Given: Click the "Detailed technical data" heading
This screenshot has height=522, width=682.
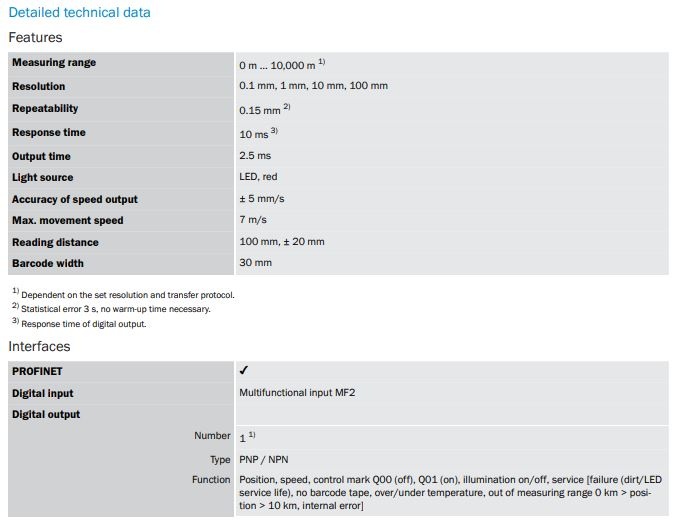Looking at the screenshot, I should pos(80,13).
